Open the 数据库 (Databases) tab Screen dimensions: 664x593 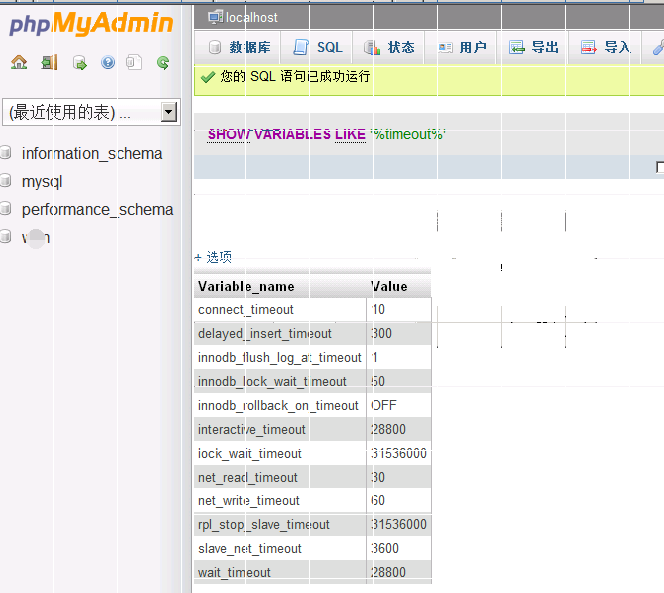tap(239, 47)
